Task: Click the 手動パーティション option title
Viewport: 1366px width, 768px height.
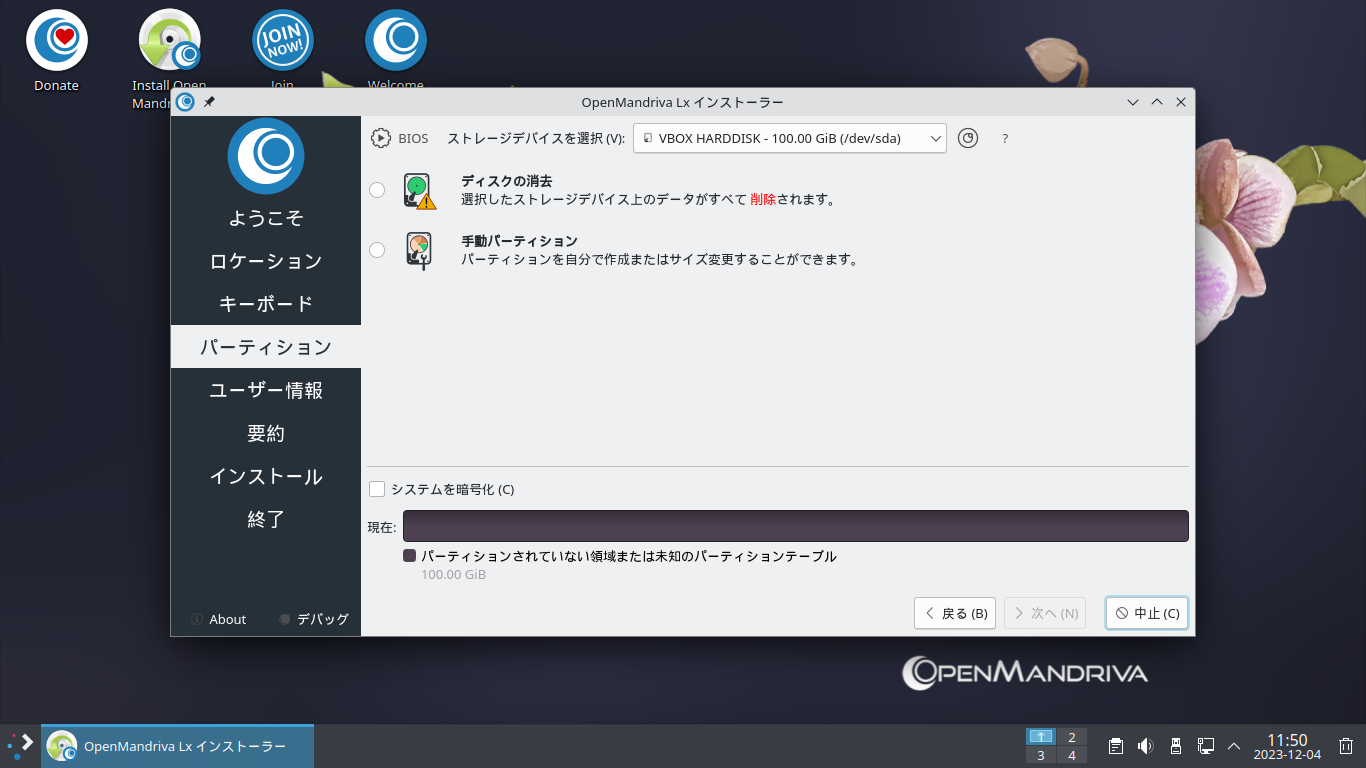Action: (520, 241)
